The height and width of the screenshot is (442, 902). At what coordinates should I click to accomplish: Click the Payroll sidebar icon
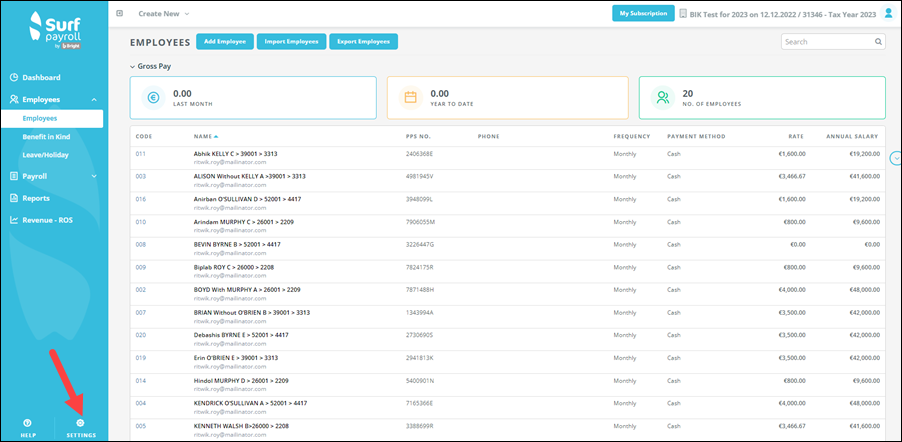(x=14, y=176)
